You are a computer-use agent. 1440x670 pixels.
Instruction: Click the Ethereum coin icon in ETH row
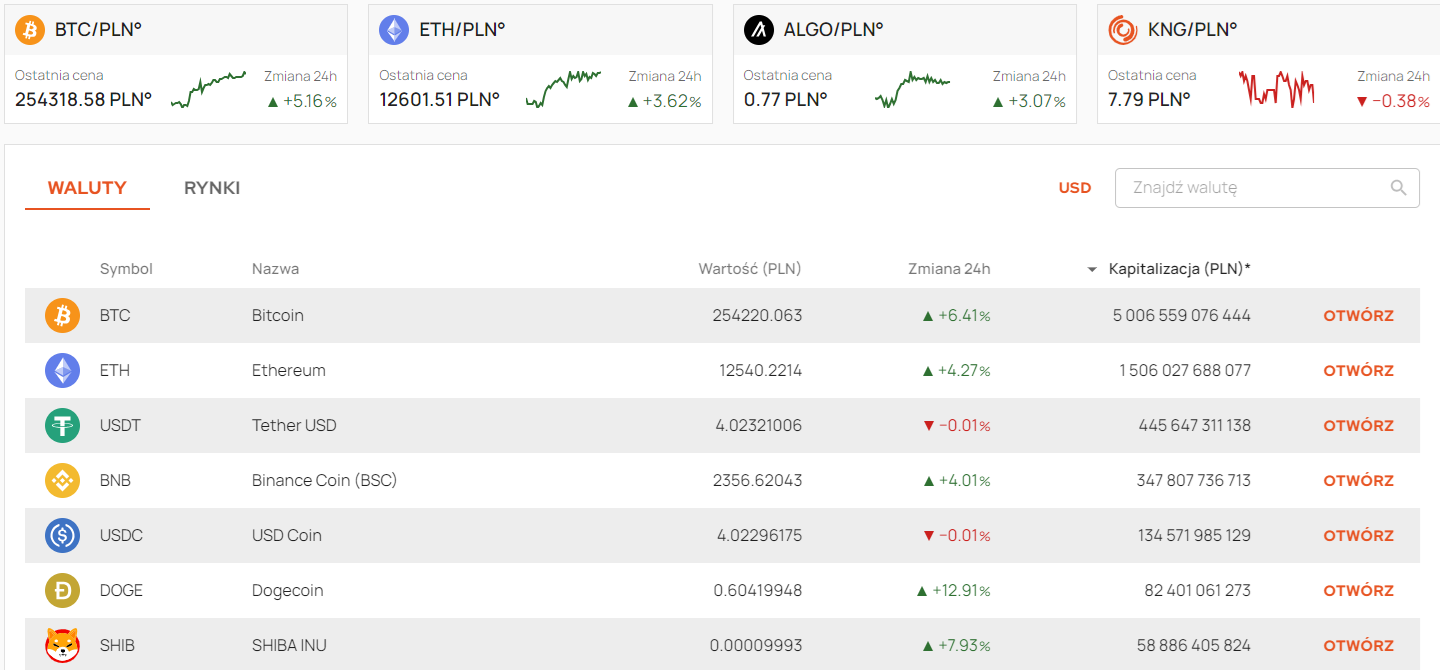click(62, 371)
